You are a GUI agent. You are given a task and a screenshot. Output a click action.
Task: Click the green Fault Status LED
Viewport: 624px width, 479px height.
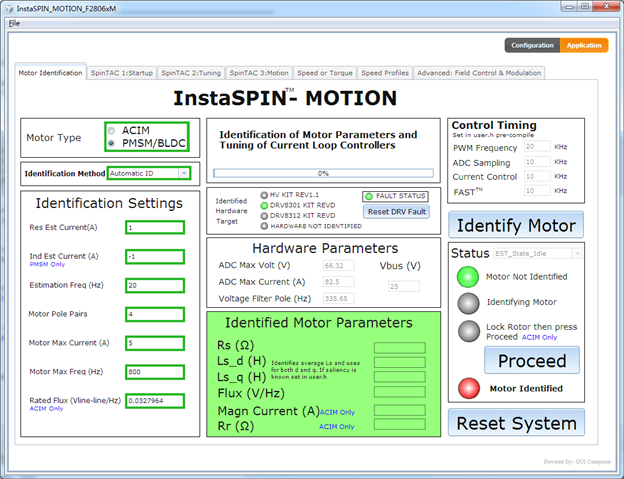[x=369, y=196]
